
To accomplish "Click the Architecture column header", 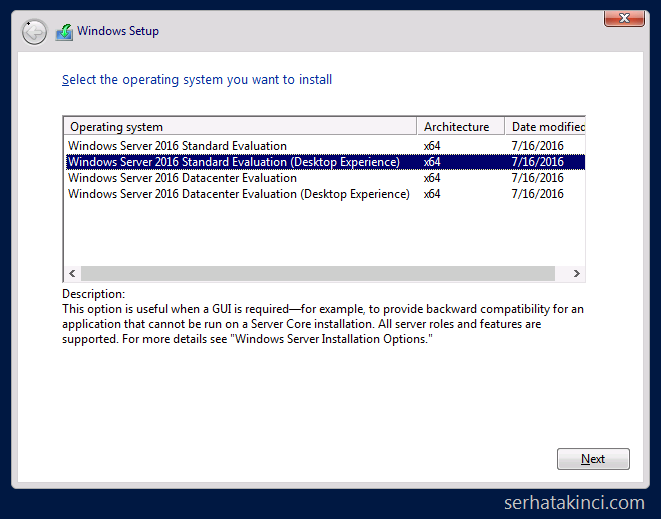I will click(x=459, y=127).
